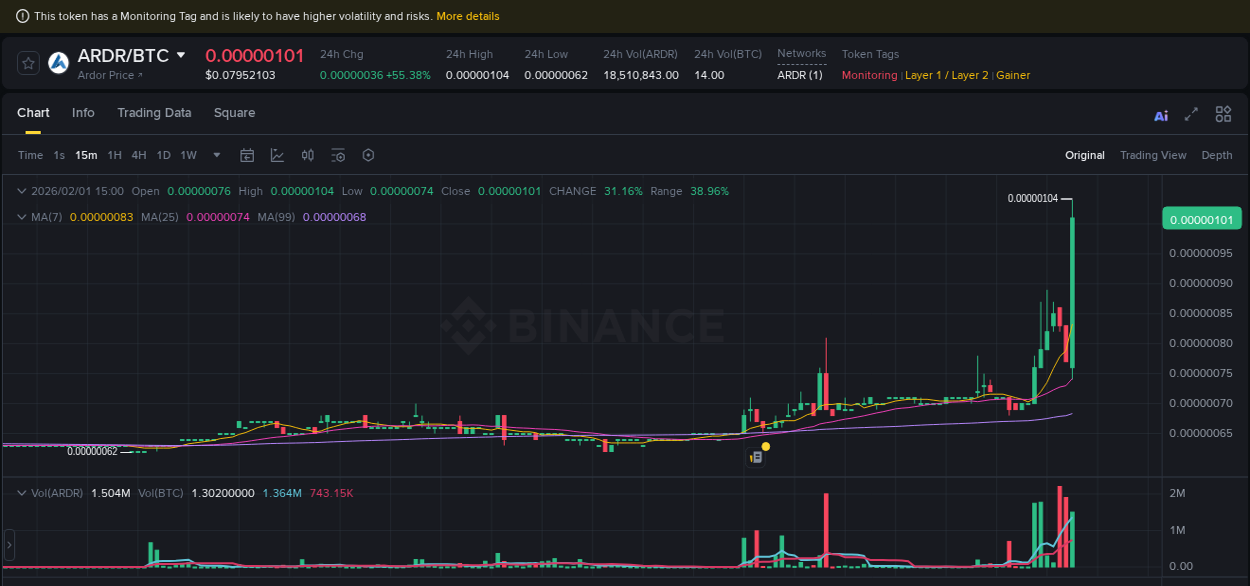Click the More details warning link

(x=468, y=16)
